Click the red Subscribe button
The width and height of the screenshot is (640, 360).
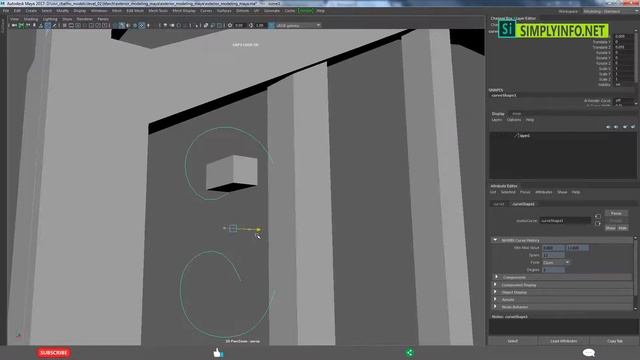coord(53,353)
